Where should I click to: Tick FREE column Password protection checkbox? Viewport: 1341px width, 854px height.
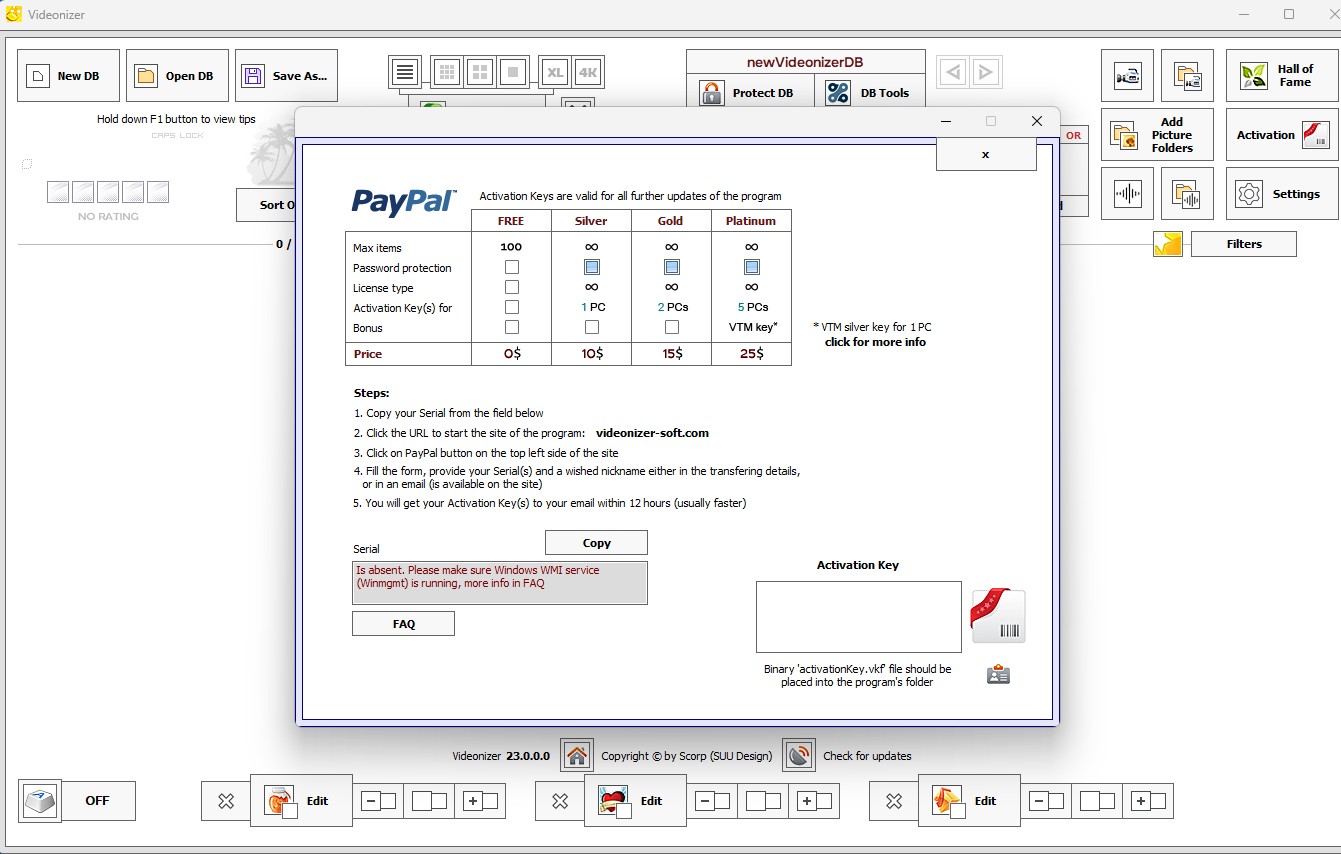pos(512,267)
